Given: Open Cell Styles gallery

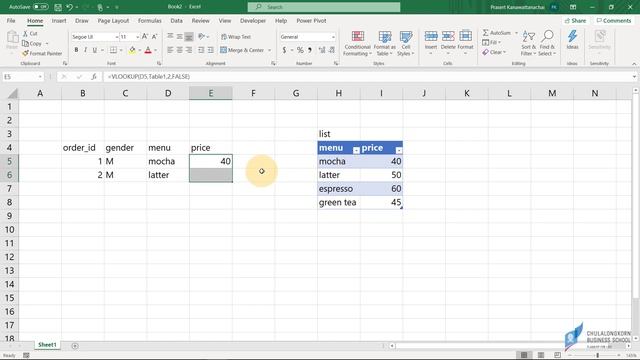Looking at the screenshot, I should click(405, 43).
